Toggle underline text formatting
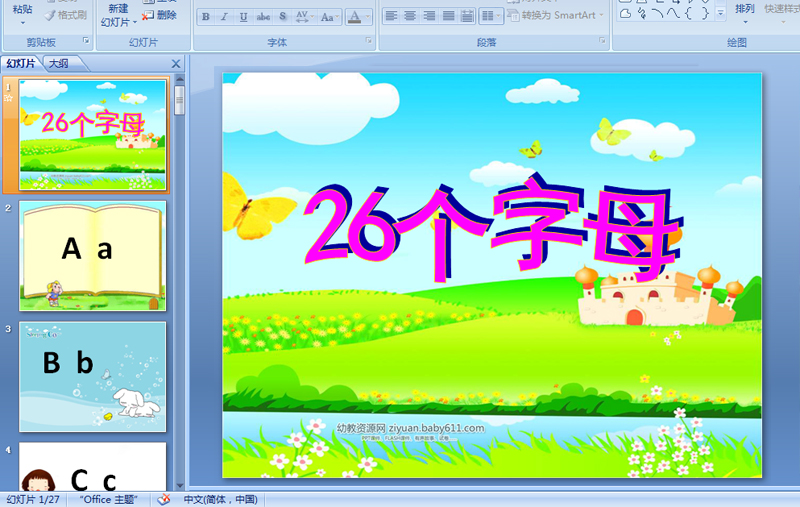The height and width of the screenshot is (507, 800). [x=243, y=17]
